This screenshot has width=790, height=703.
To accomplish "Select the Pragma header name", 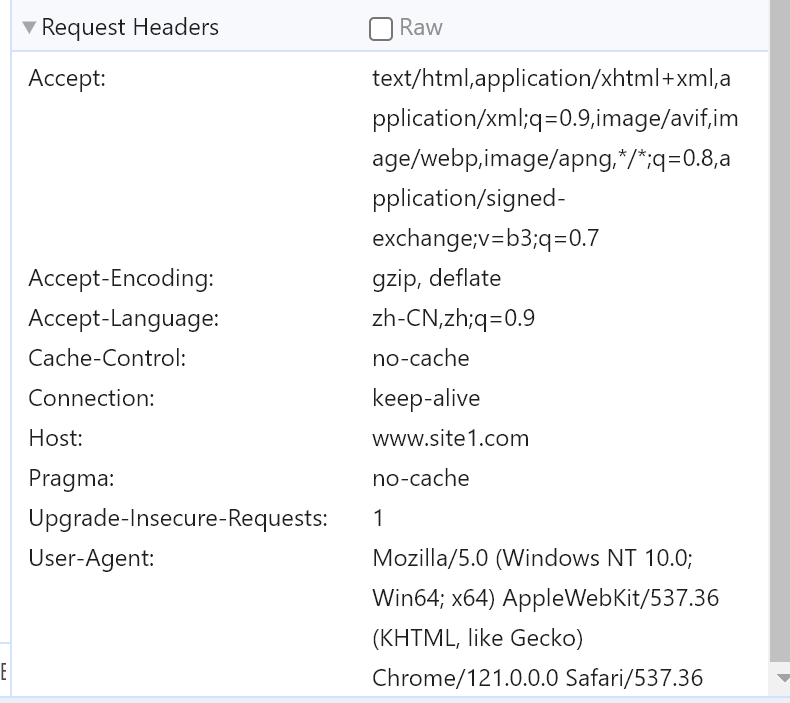I will tap(71, 478).
